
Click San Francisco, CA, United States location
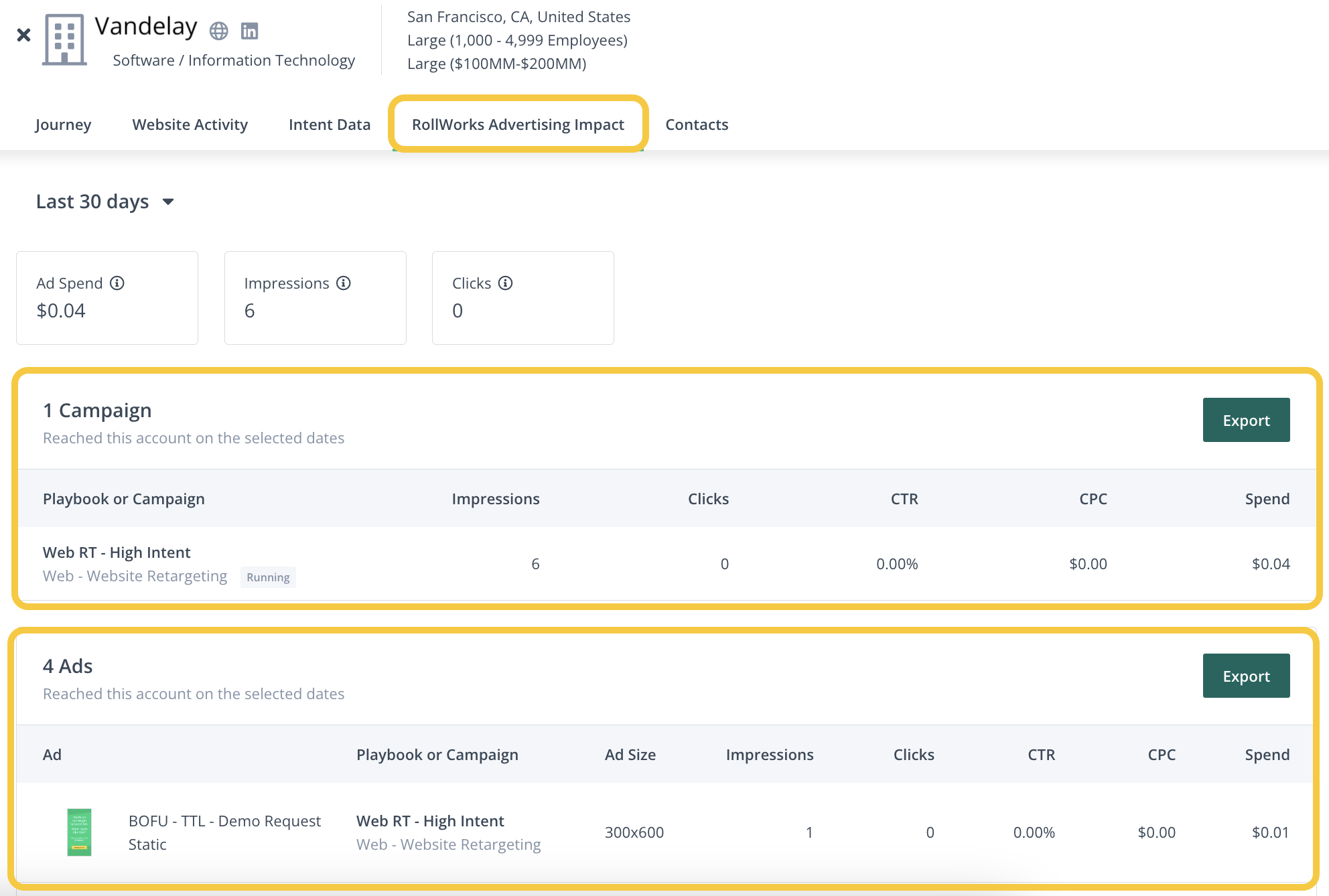click(x=519, y=17)
